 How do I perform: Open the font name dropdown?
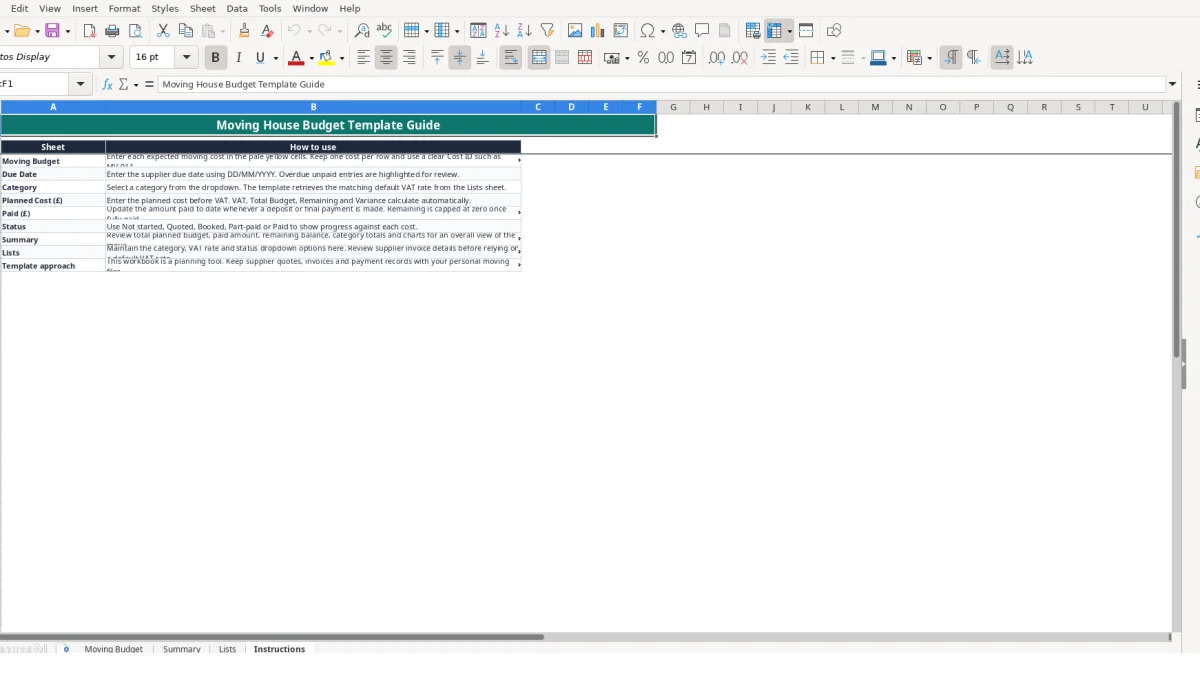[x=111, y=58]
